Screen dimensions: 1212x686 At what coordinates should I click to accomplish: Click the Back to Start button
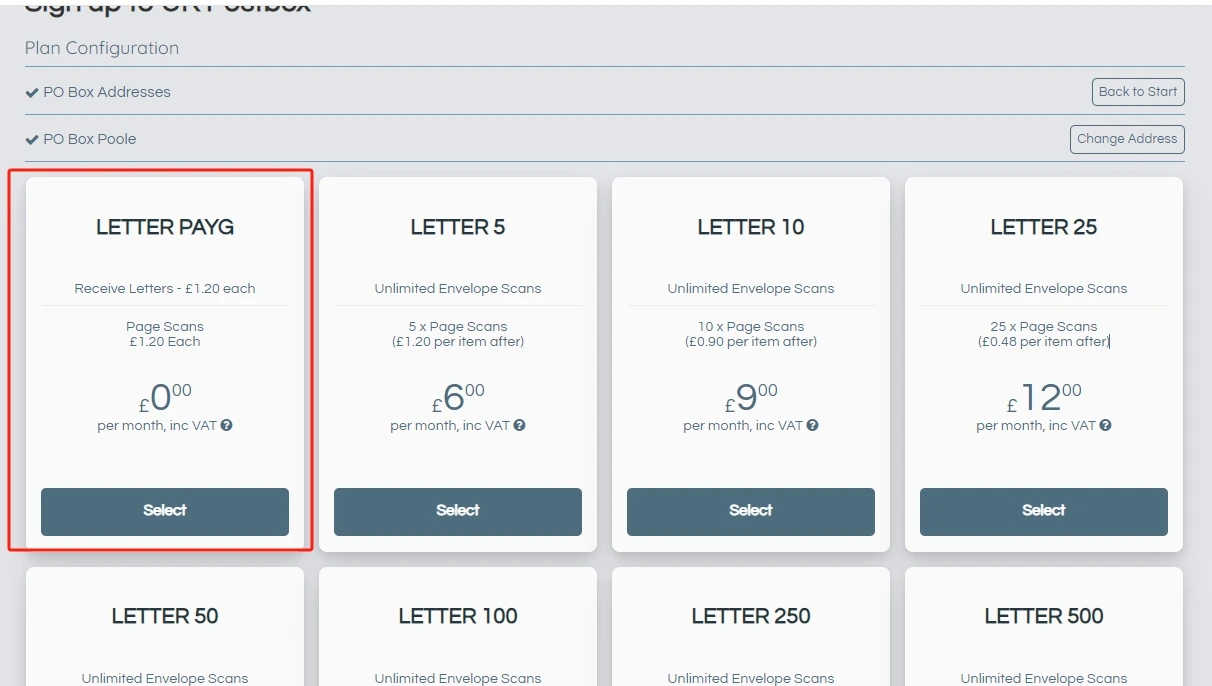click(x=1138, y=92)
